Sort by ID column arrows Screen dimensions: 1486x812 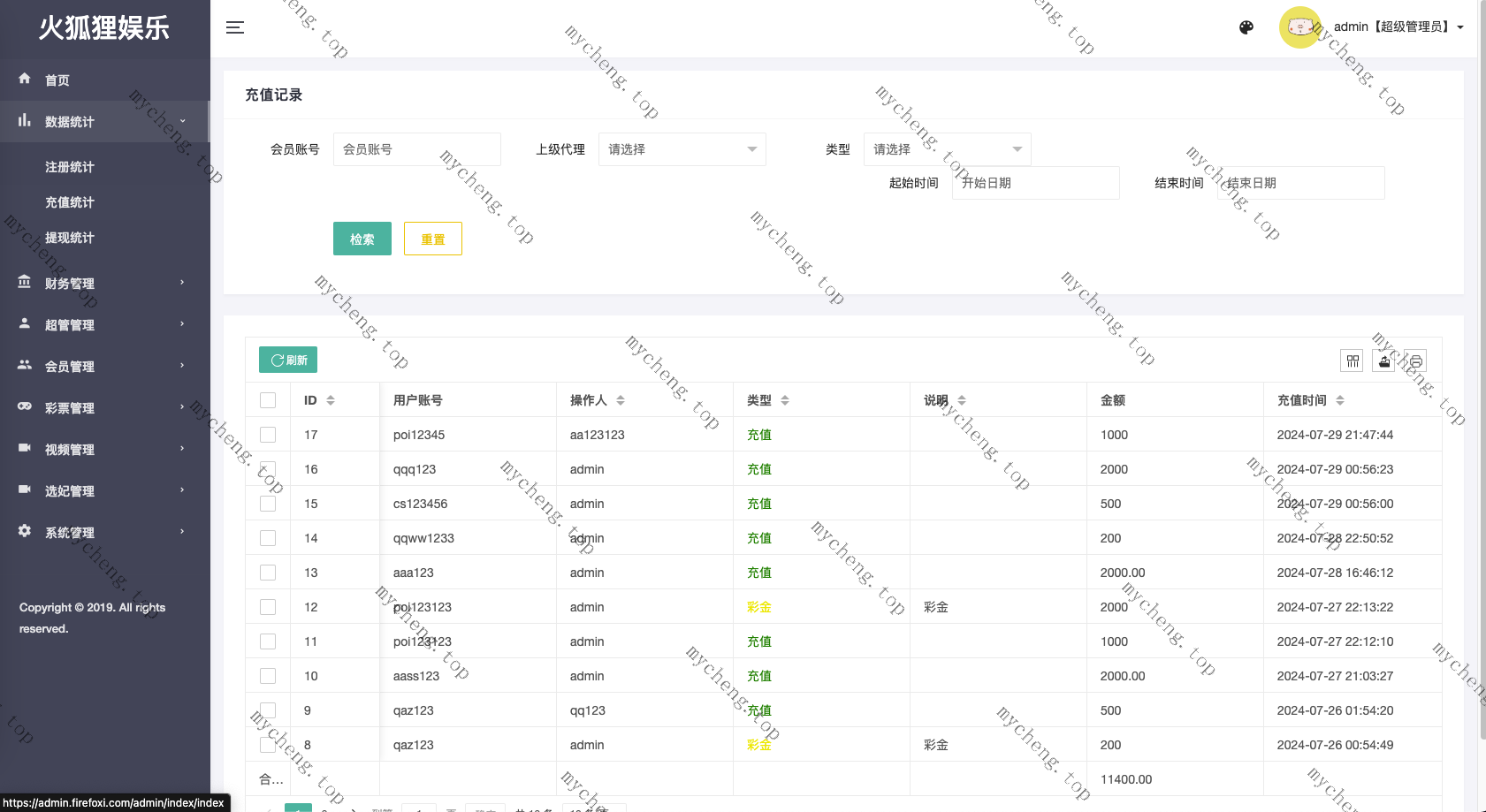point(331,400)
